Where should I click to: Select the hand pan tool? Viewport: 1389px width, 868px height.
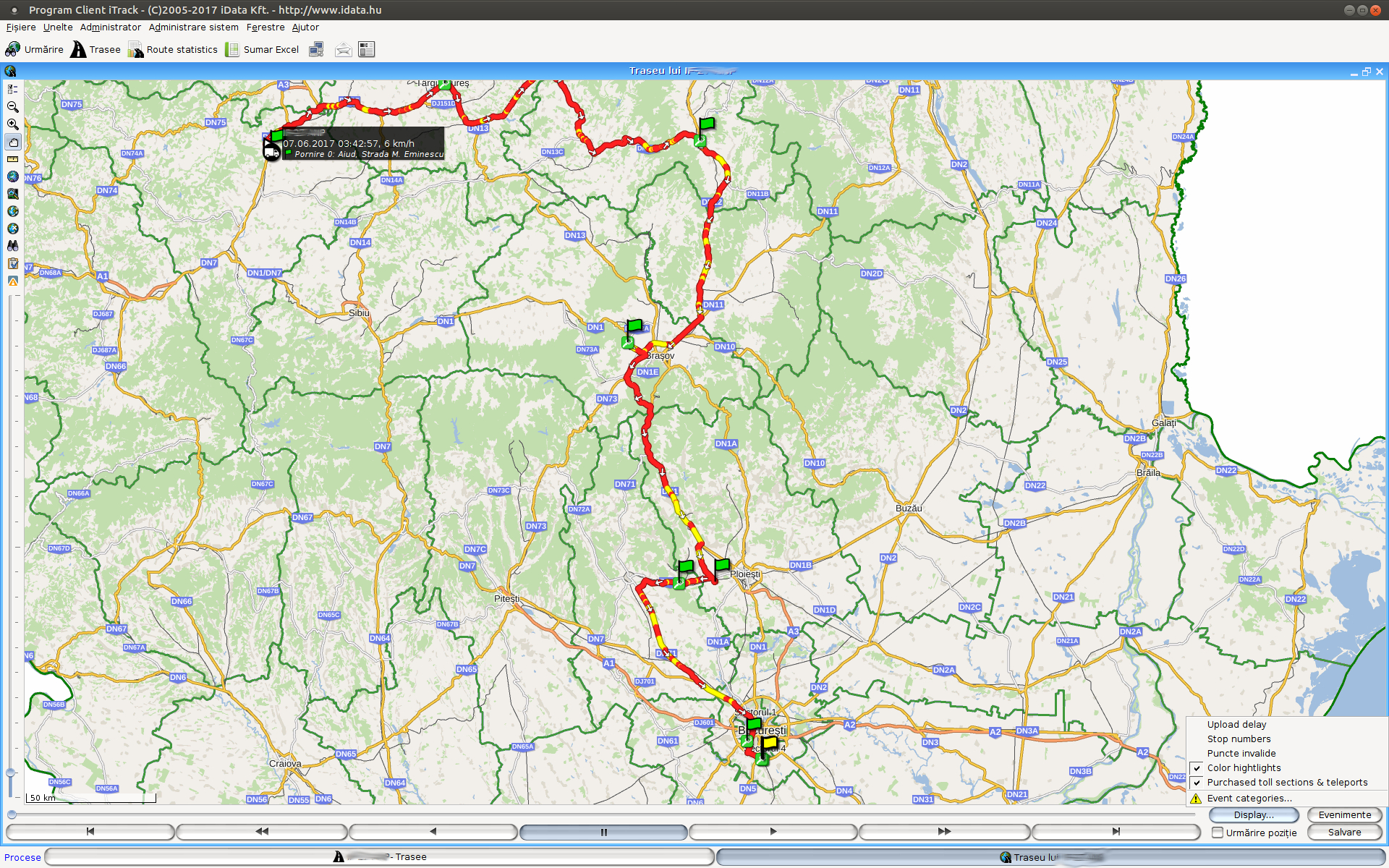point(13,142)
